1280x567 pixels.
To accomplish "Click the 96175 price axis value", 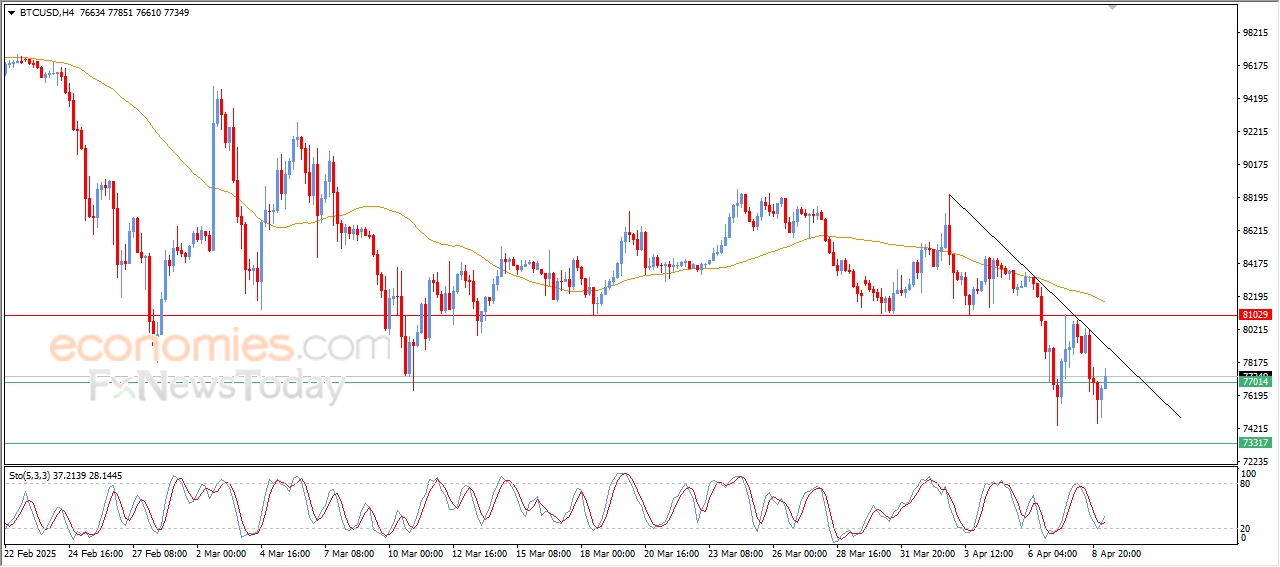I will click(1256, 66).
